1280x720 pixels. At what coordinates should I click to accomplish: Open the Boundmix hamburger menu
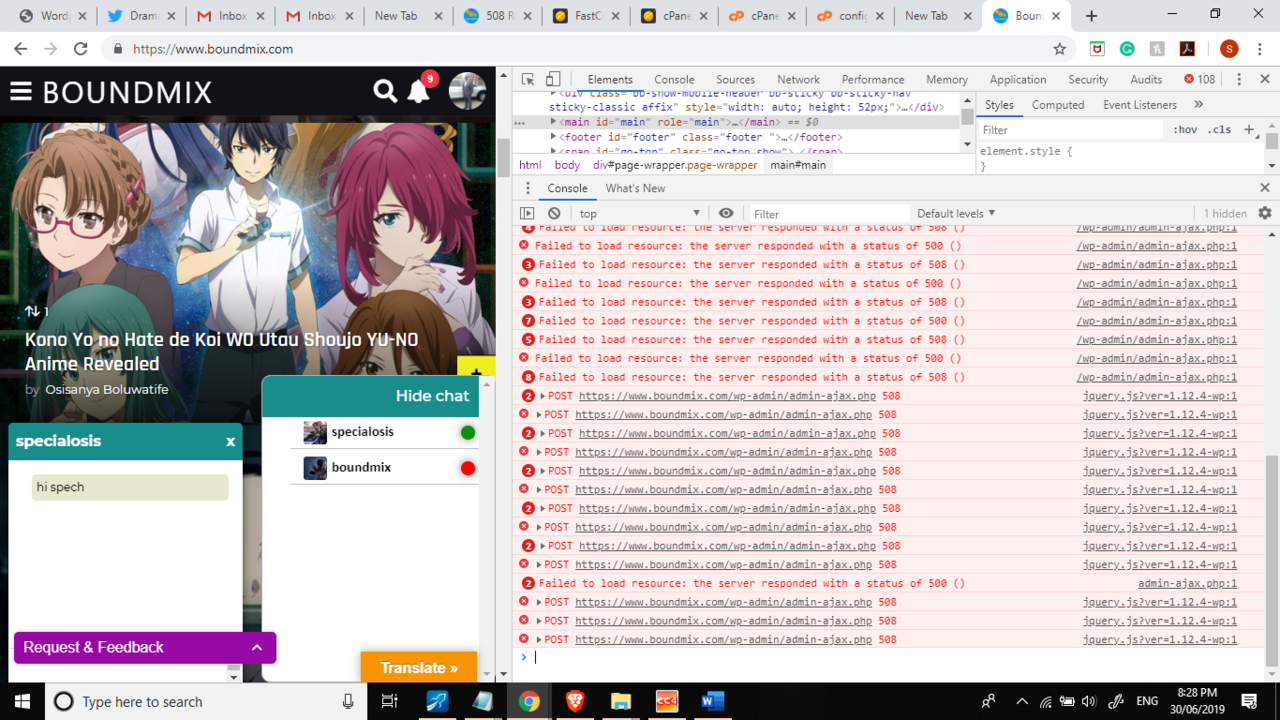pos(21,92)
